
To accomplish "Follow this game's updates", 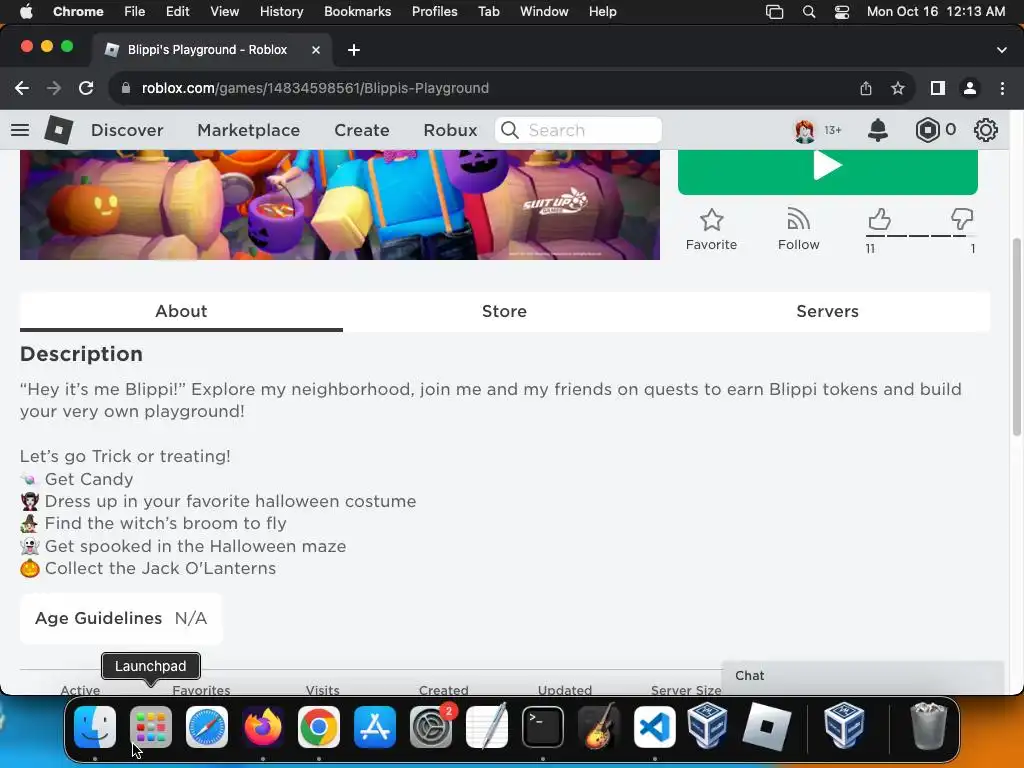I will 798,230.
